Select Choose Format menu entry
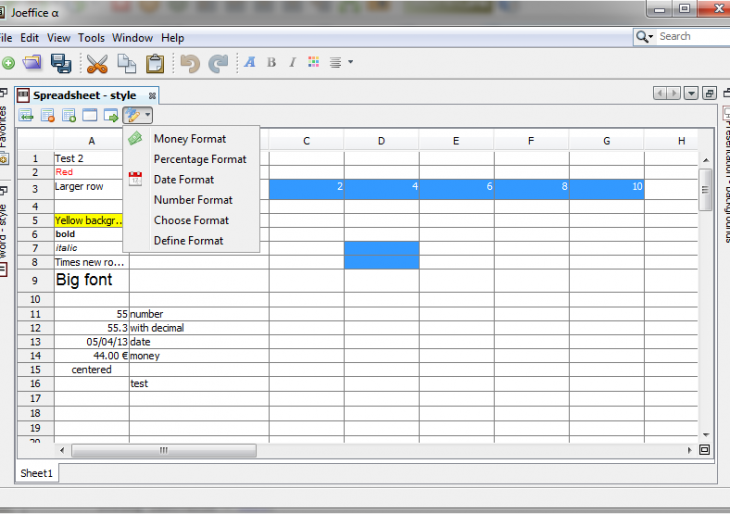Screen dimensions: 730x514 click(x=191, y=220)
